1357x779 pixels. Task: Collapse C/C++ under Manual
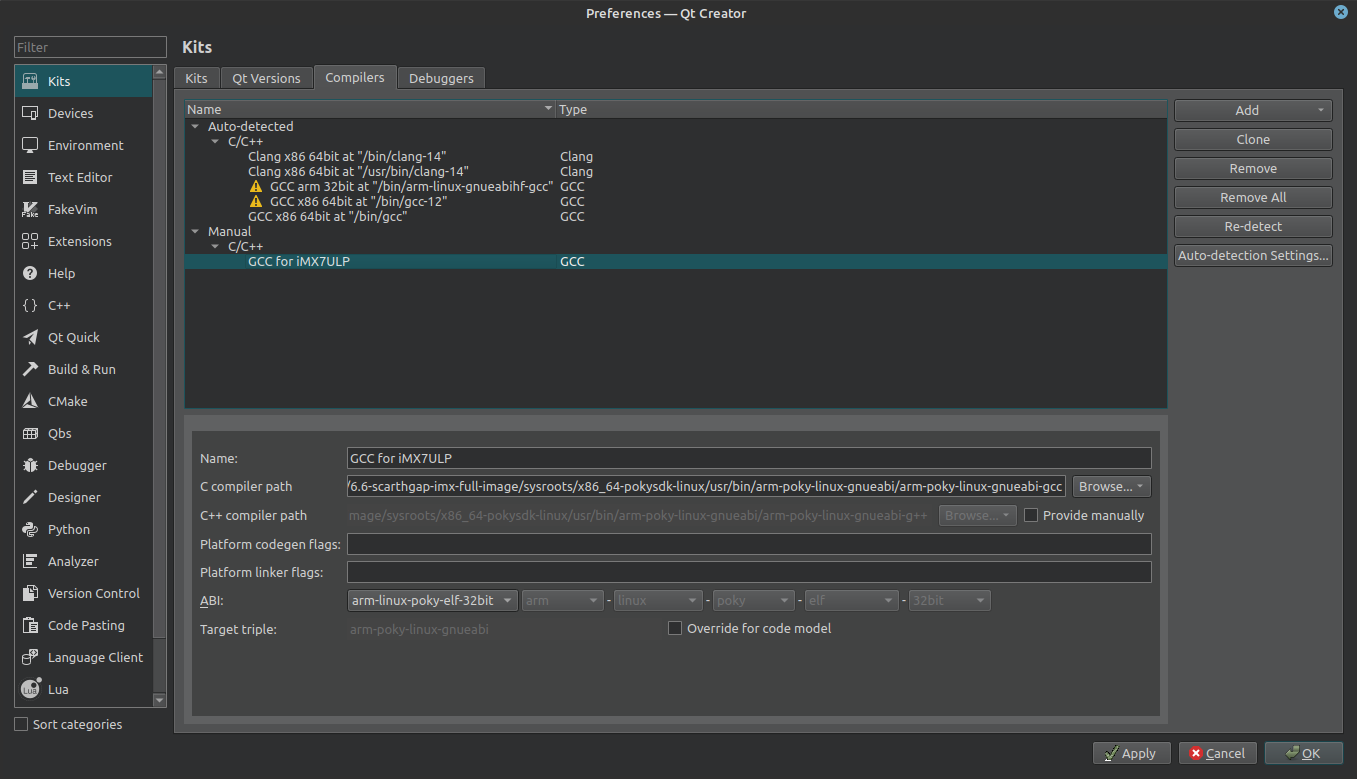click(214, 247)
